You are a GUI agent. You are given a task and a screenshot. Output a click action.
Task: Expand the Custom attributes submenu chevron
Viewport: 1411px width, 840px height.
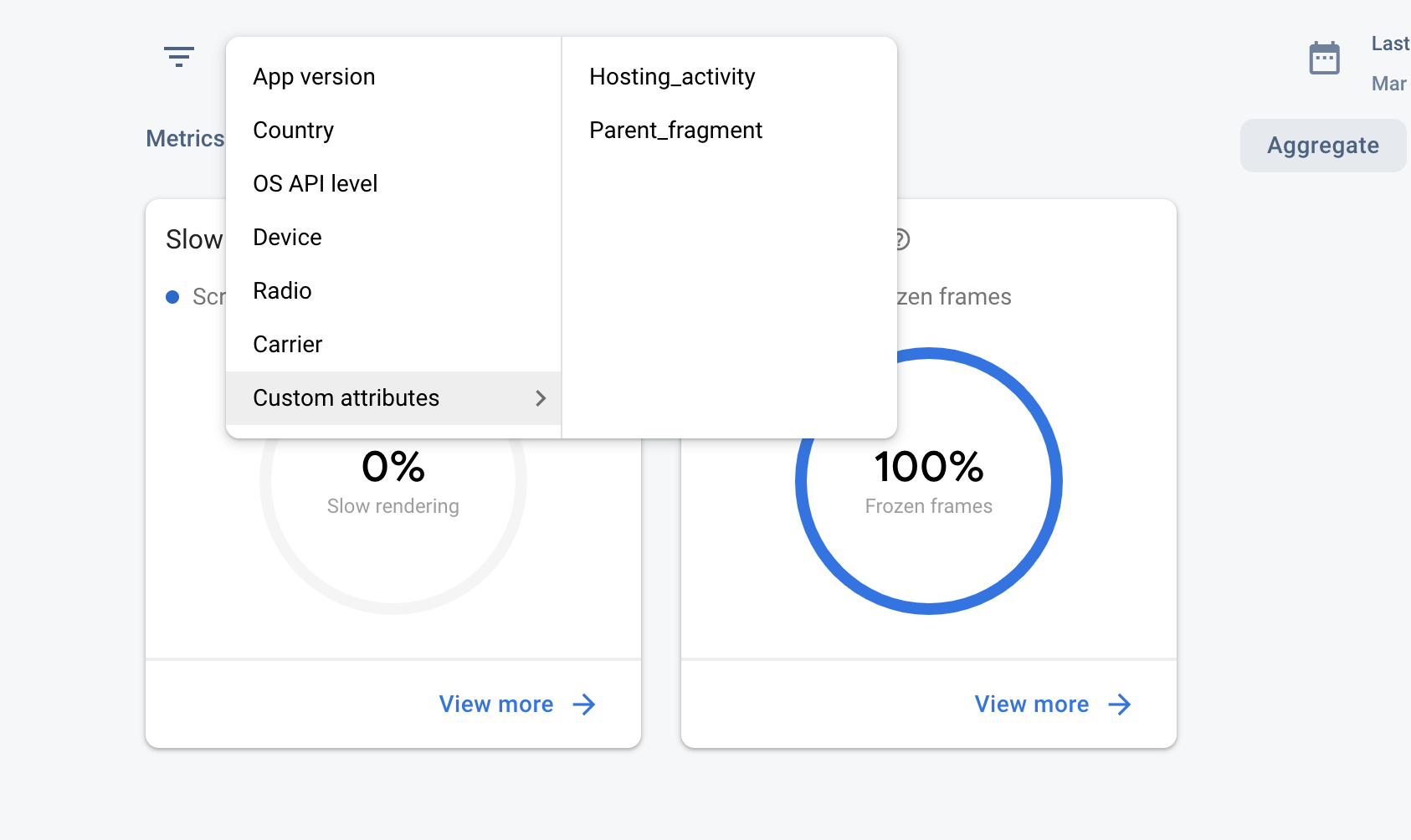coord(541,398)
